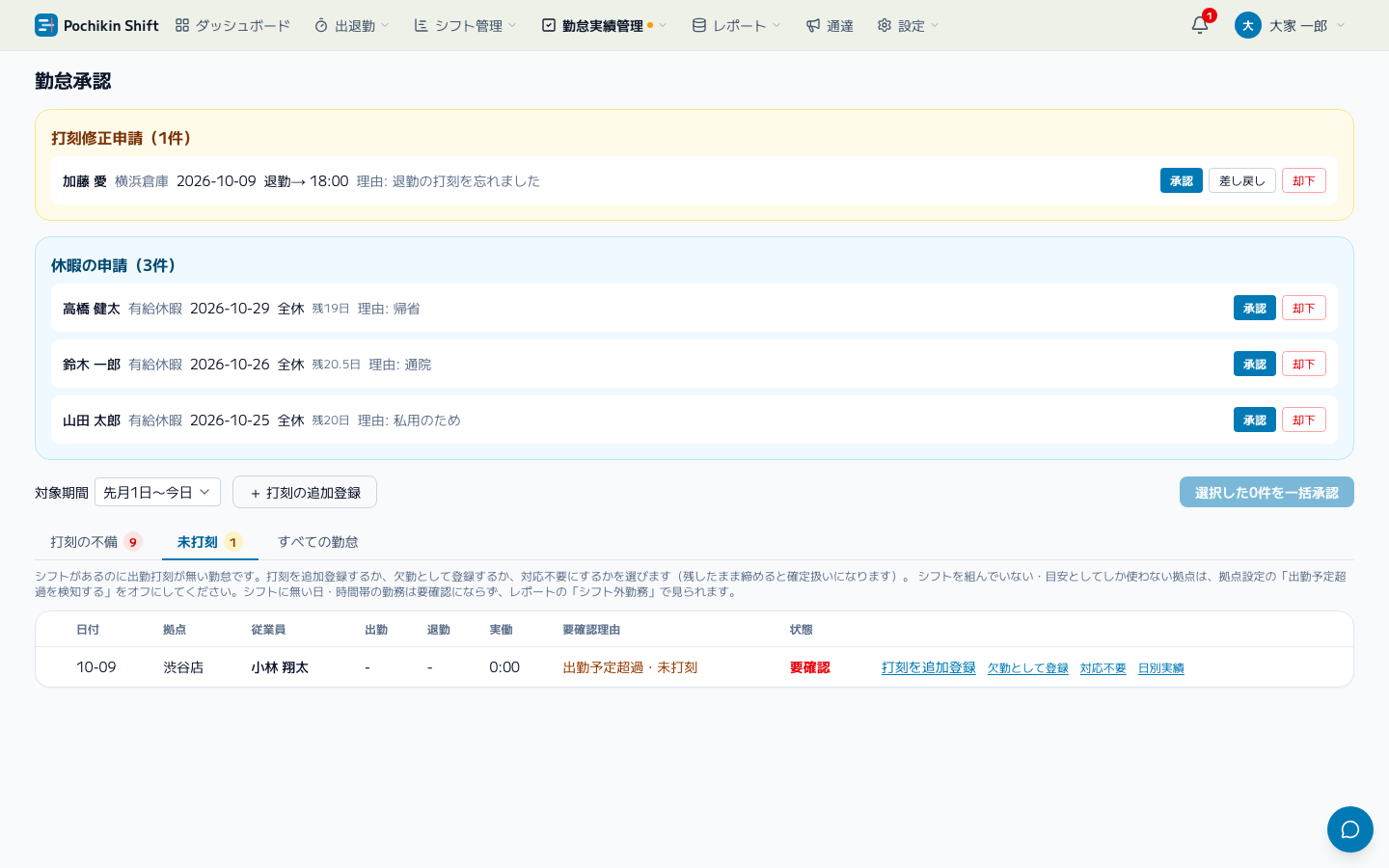The image size is (1389, 868).
Task: Click the 大 user avatar
Action: point(1248,25)
